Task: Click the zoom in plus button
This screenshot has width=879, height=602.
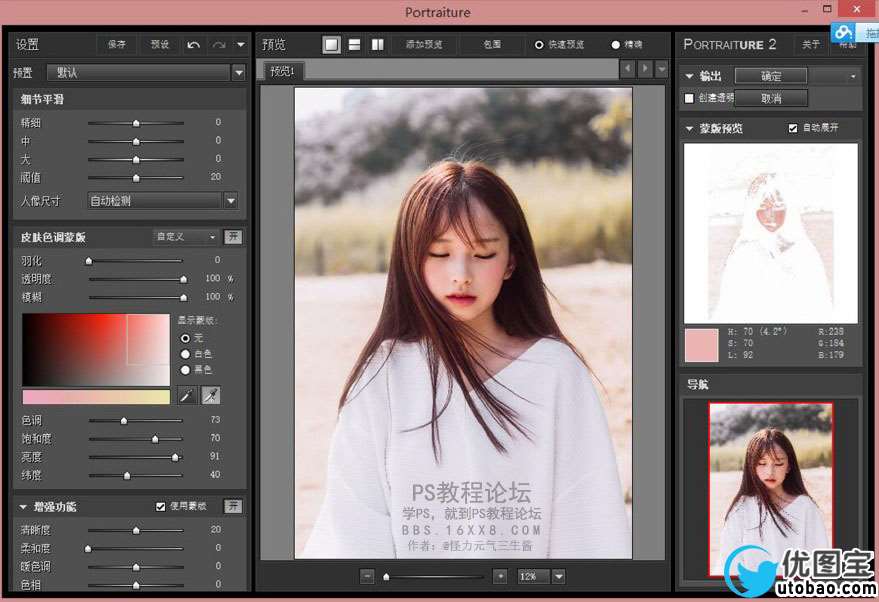Action: [500, 576]
